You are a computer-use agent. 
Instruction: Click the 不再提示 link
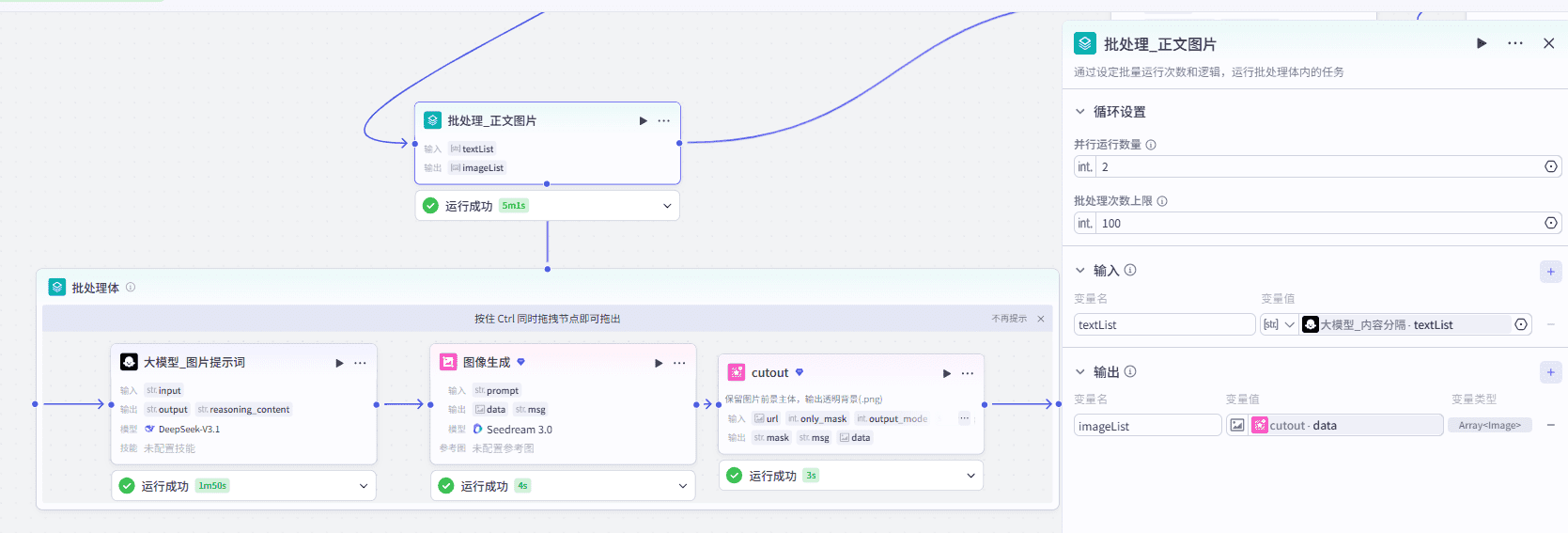coord(1009,319)
